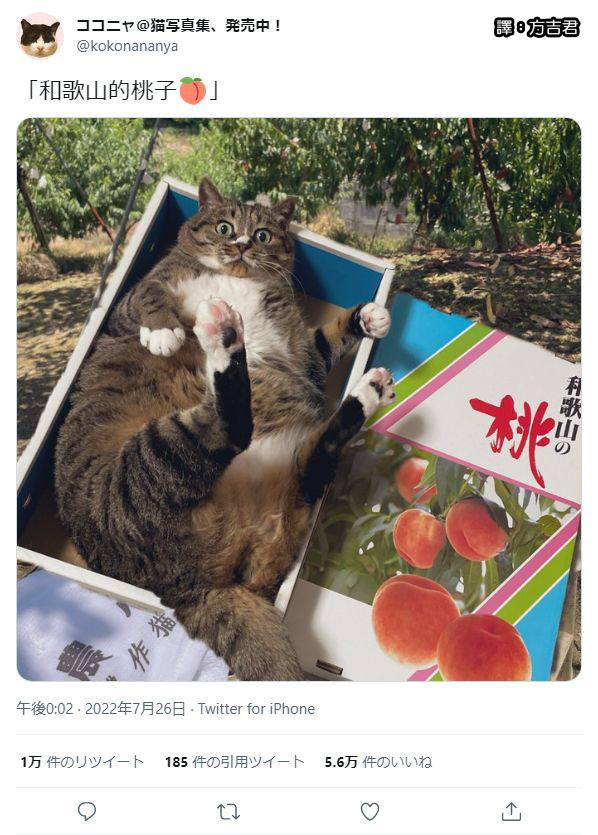598x835 pixels.
Task: Open the Twitter for iPhone source link
Action: (257, 709)
